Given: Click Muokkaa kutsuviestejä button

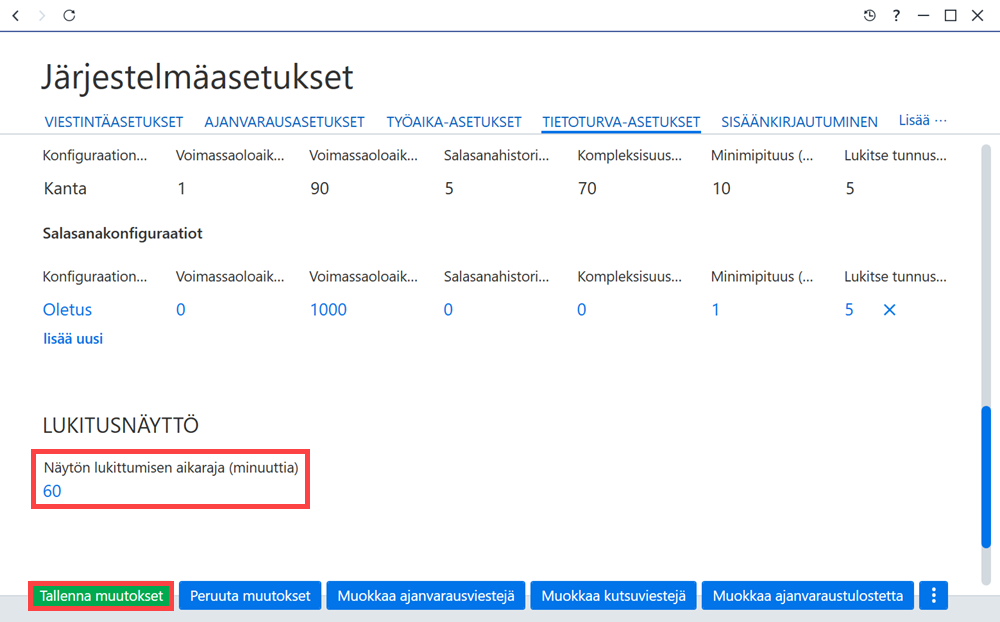Looking at the screenshot, I should (x=614, y=596).
